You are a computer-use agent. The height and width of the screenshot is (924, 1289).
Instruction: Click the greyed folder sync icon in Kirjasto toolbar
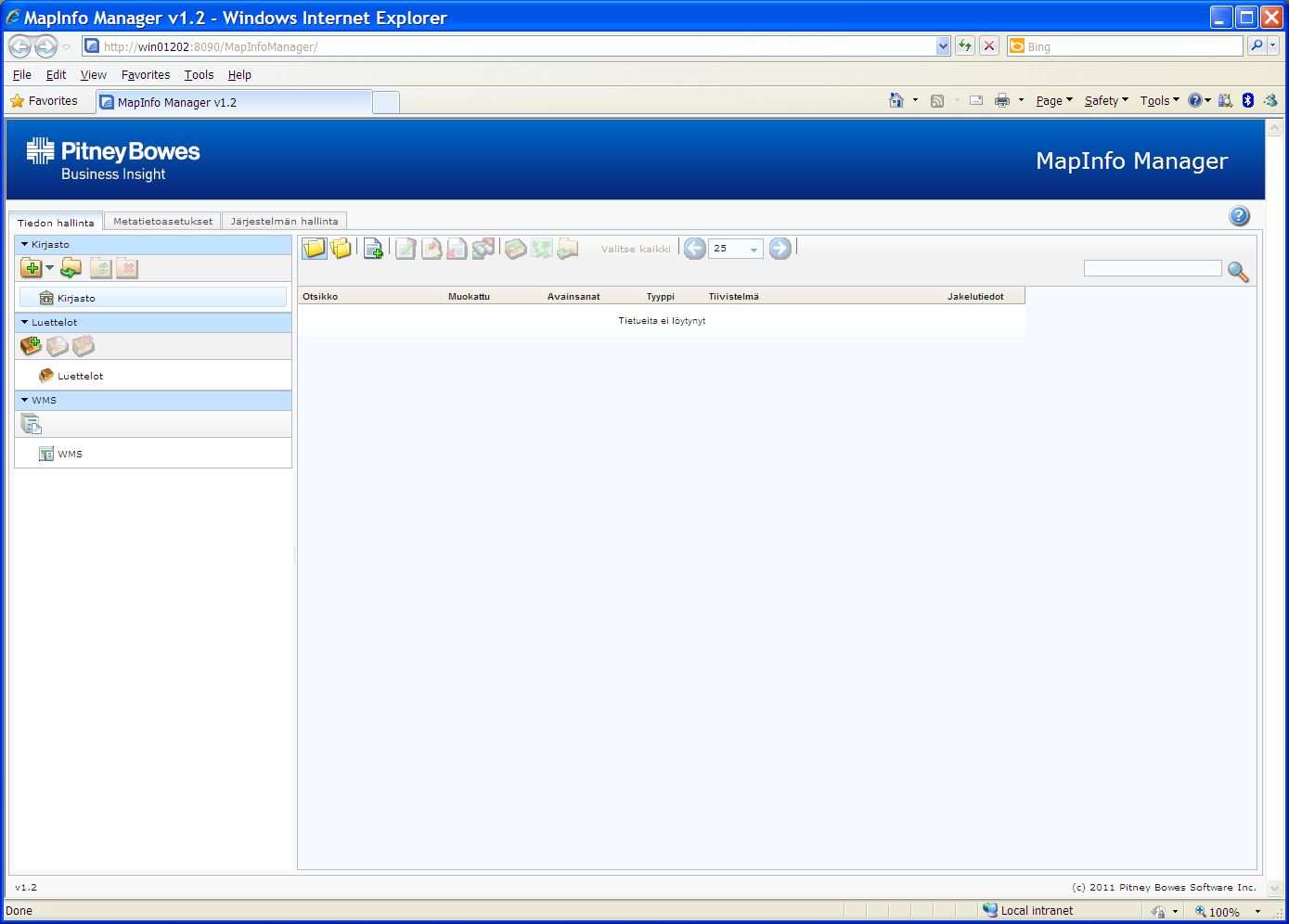(x=100, y=268)
